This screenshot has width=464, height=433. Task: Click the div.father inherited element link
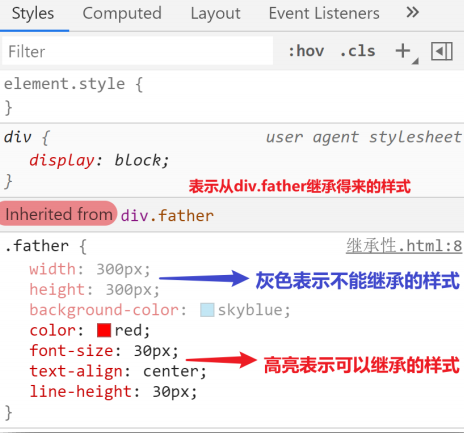[x=167, y=216]
